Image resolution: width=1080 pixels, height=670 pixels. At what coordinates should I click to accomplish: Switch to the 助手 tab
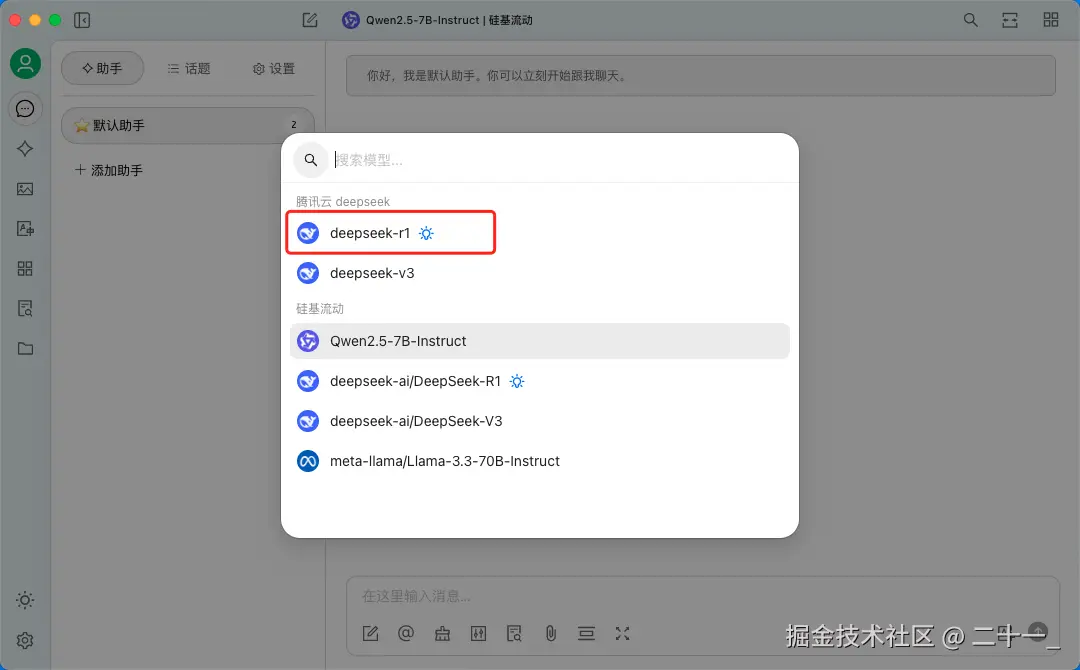point(103,68)
